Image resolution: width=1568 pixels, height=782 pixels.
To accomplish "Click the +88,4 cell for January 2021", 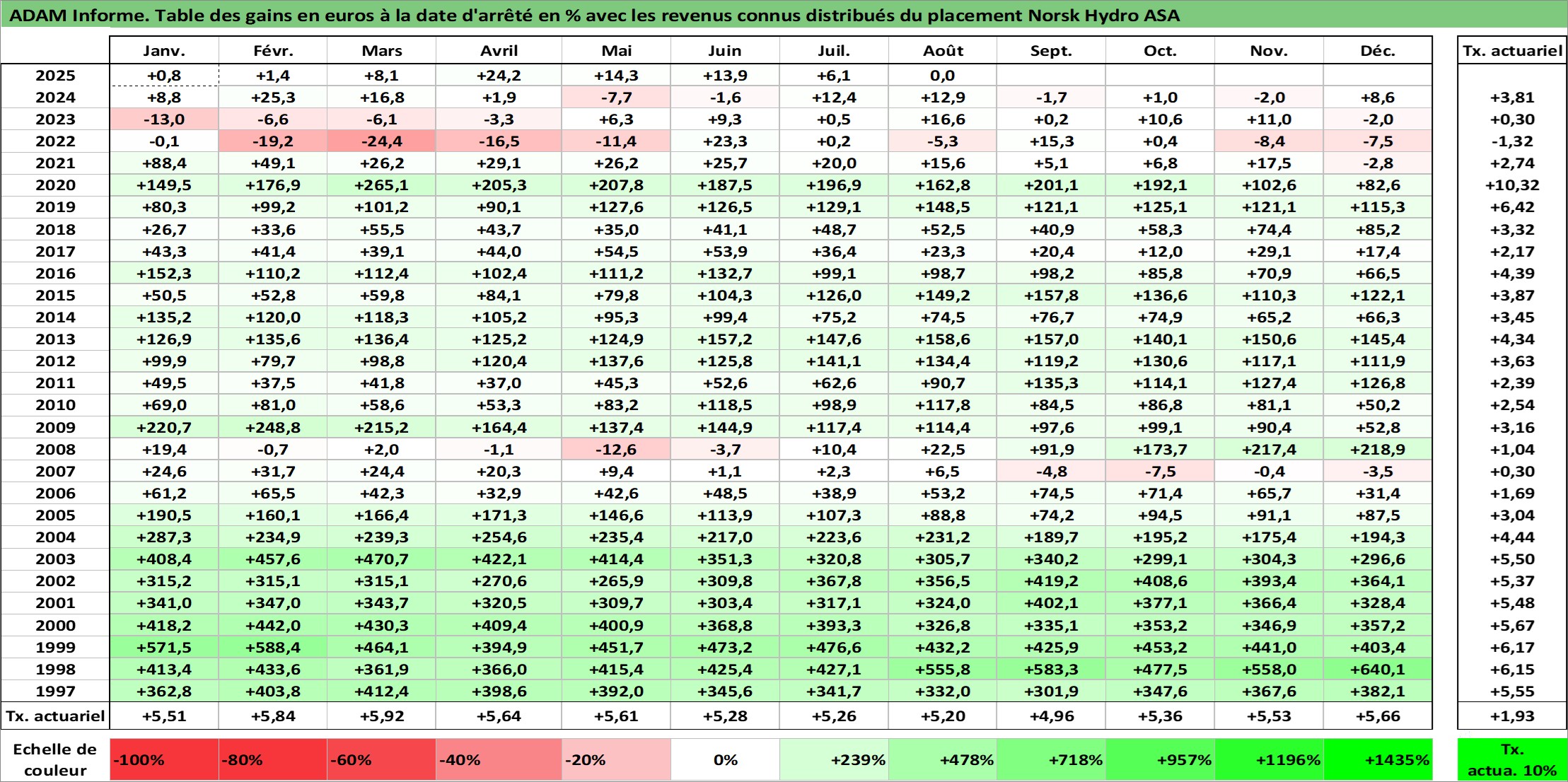I will coord(164,163).
